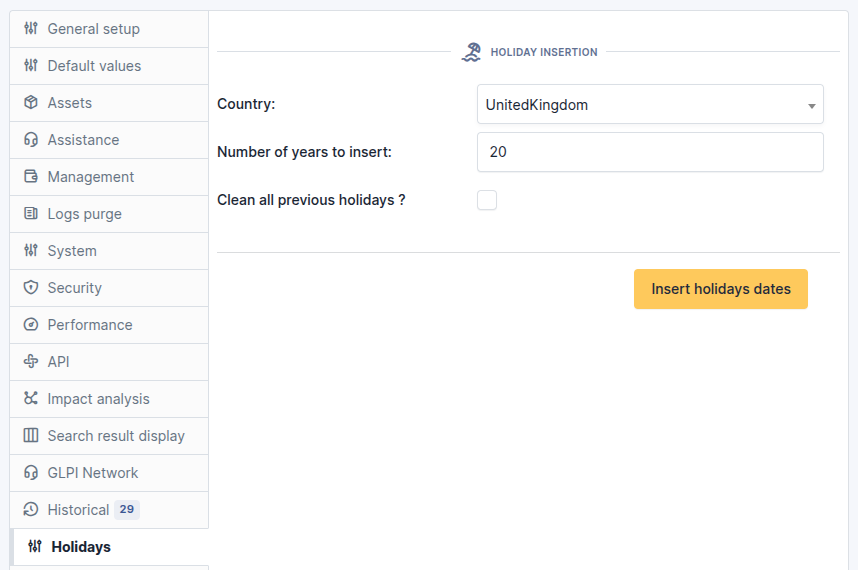
Task: Click the API plug icon
Action: [31, 362]
